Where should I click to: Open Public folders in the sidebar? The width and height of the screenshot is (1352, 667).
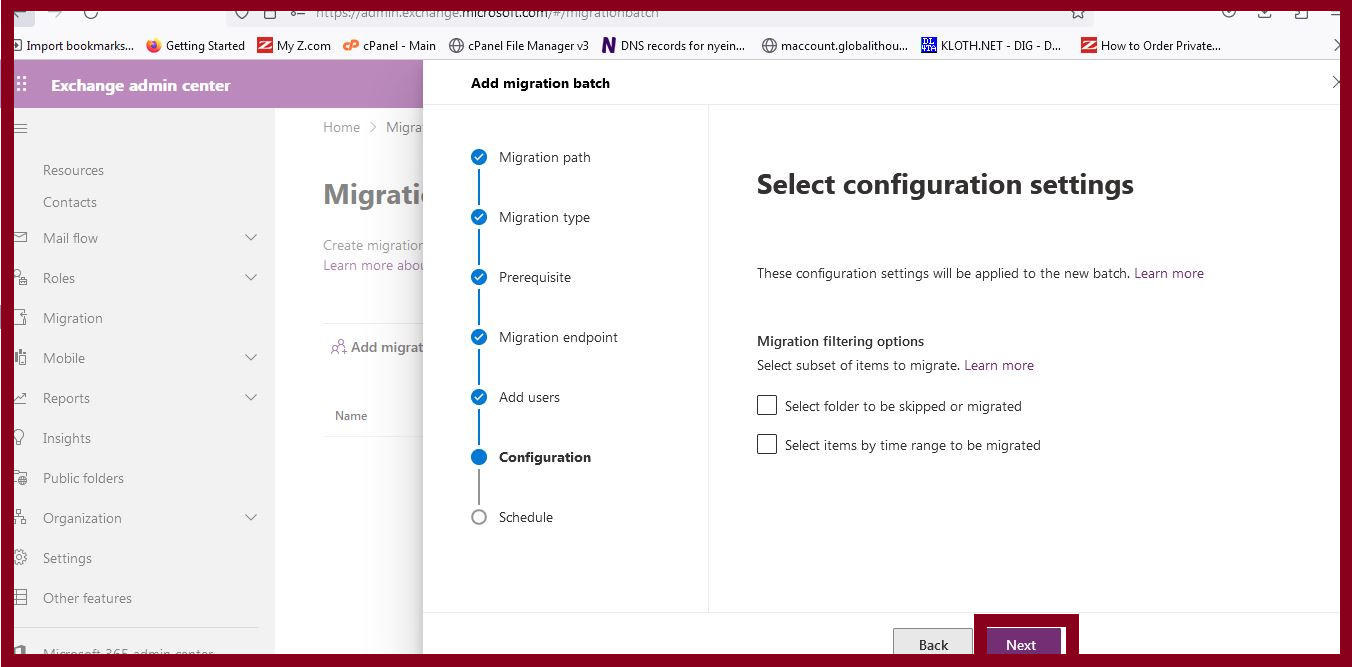[x=83, y=478]
